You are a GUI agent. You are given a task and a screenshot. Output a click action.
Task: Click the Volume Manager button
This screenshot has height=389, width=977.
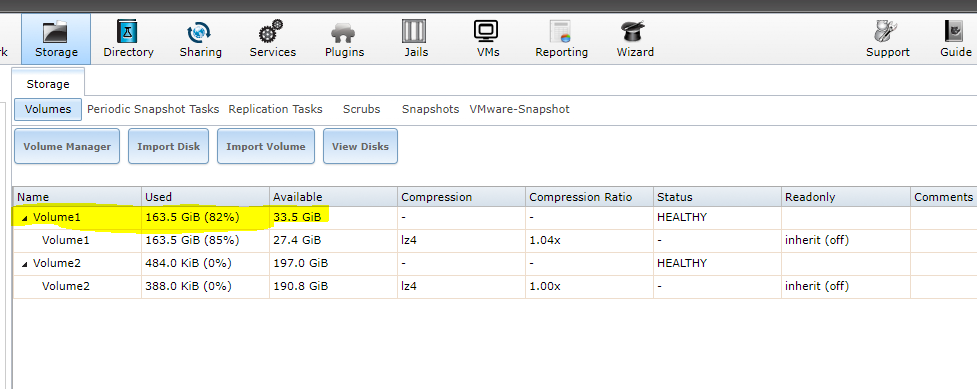[67, 146]
